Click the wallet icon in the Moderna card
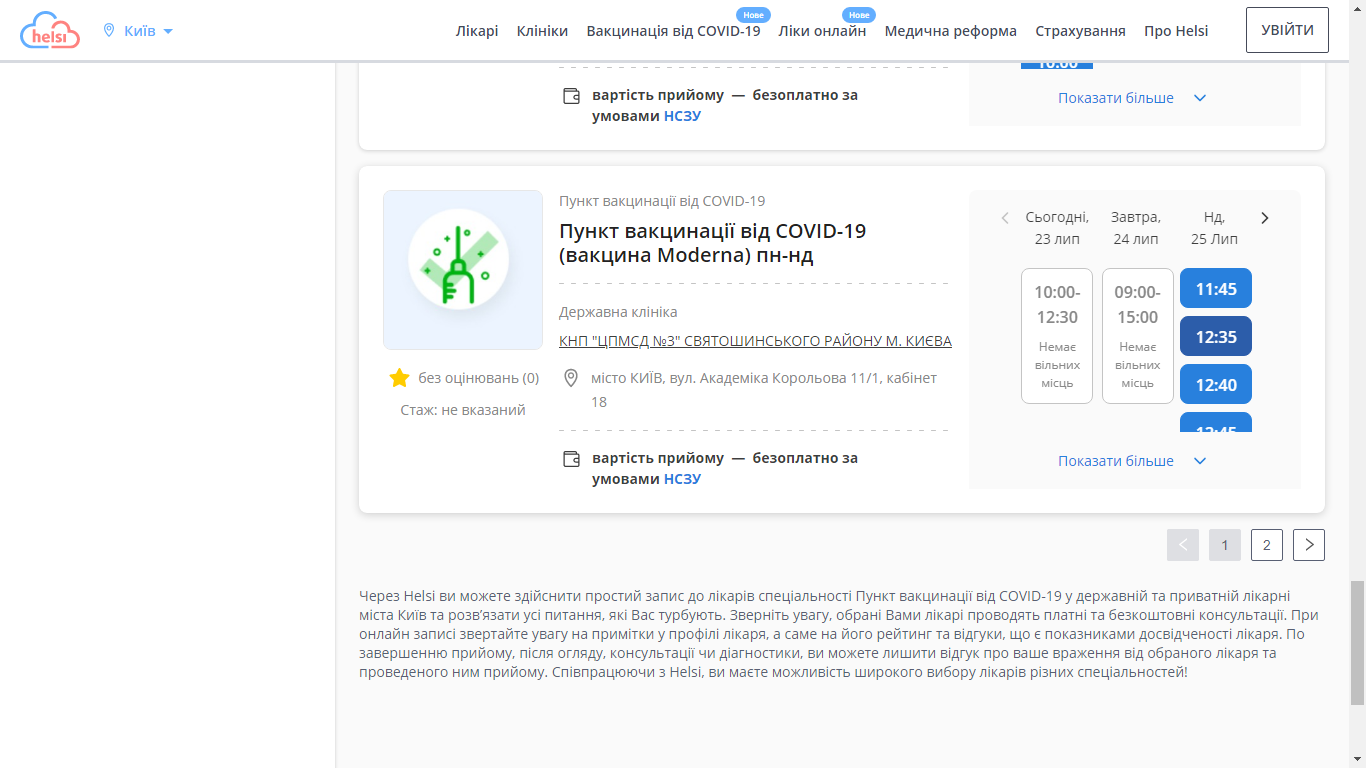This screenshot has width=1366, height=768. [x=571, y=459]
